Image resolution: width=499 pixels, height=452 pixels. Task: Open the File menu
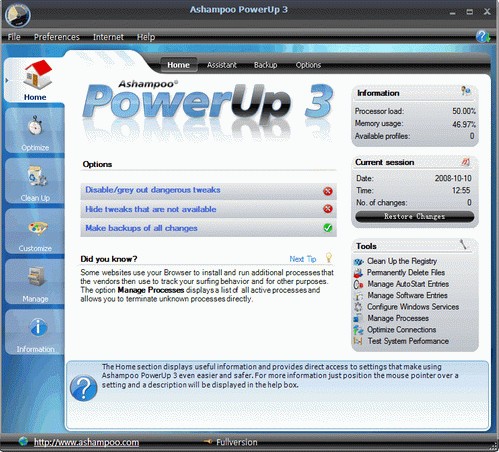tap(14, 37)
